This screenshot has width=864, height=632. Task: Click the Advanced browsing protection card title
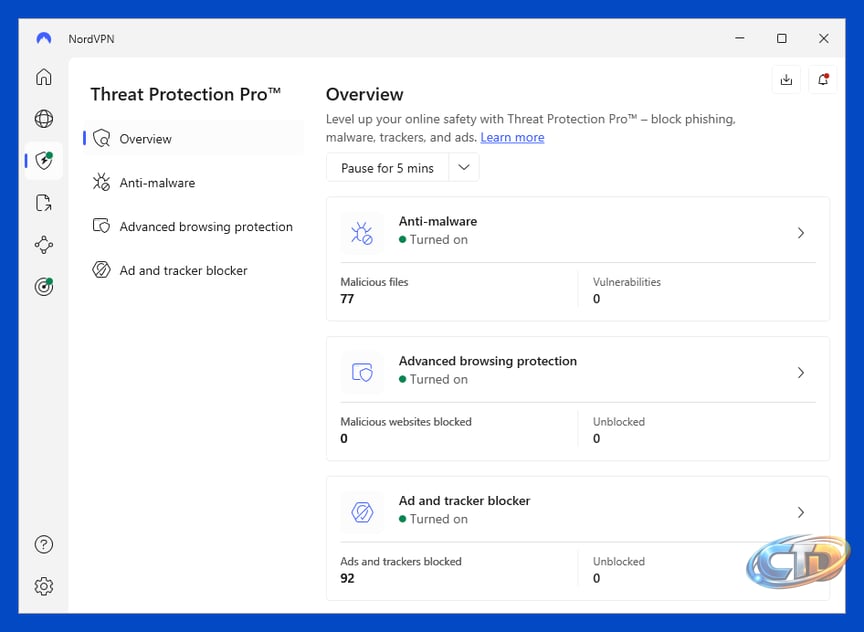[x=488, y=361]
